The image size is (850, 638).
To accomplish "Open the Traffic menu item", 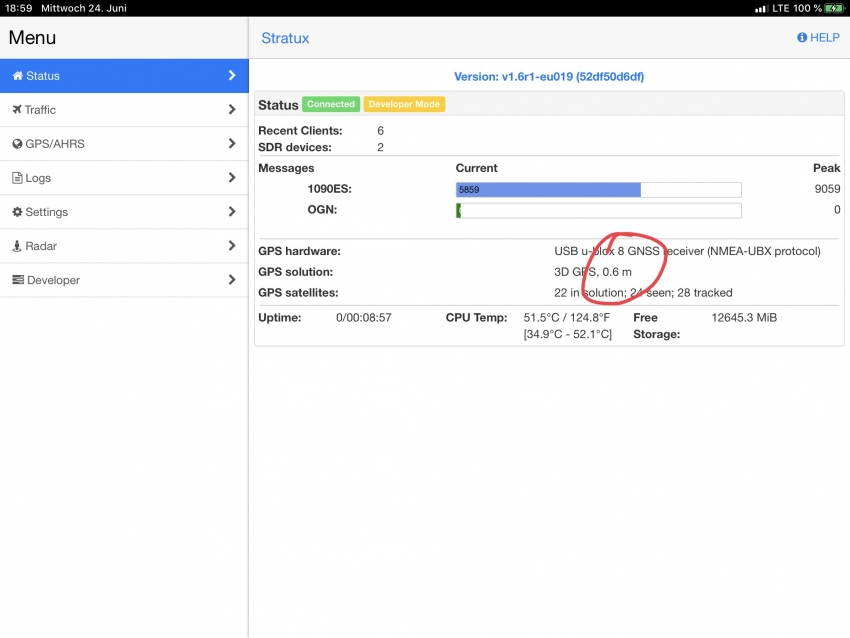I will click(x=124, y=109).
